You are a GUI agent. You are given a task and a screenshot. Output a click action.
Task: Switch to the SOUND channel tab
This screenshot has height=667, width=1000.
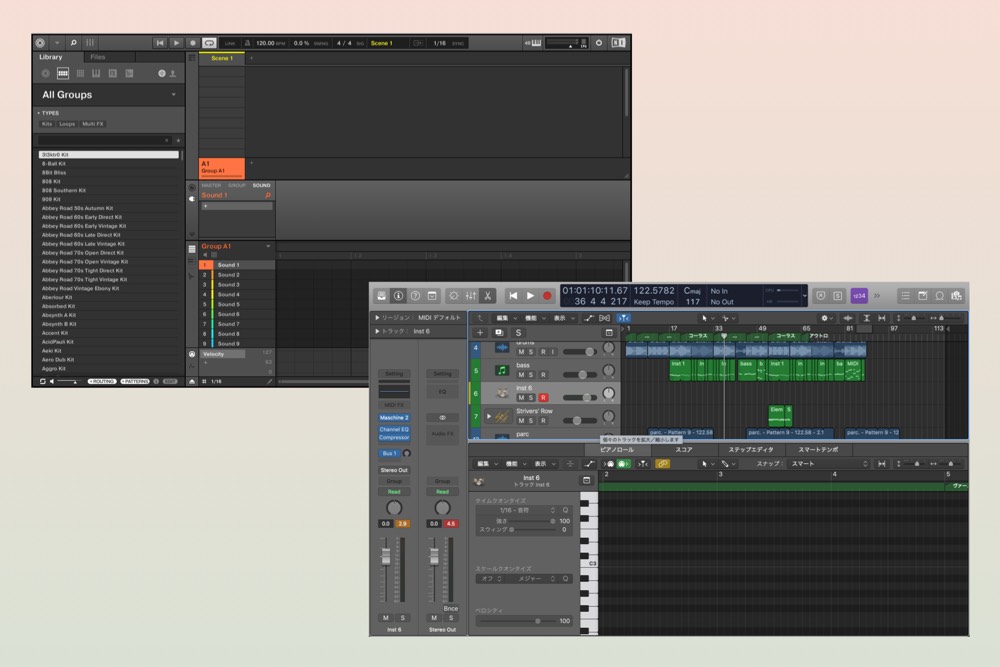click(261, 186)
